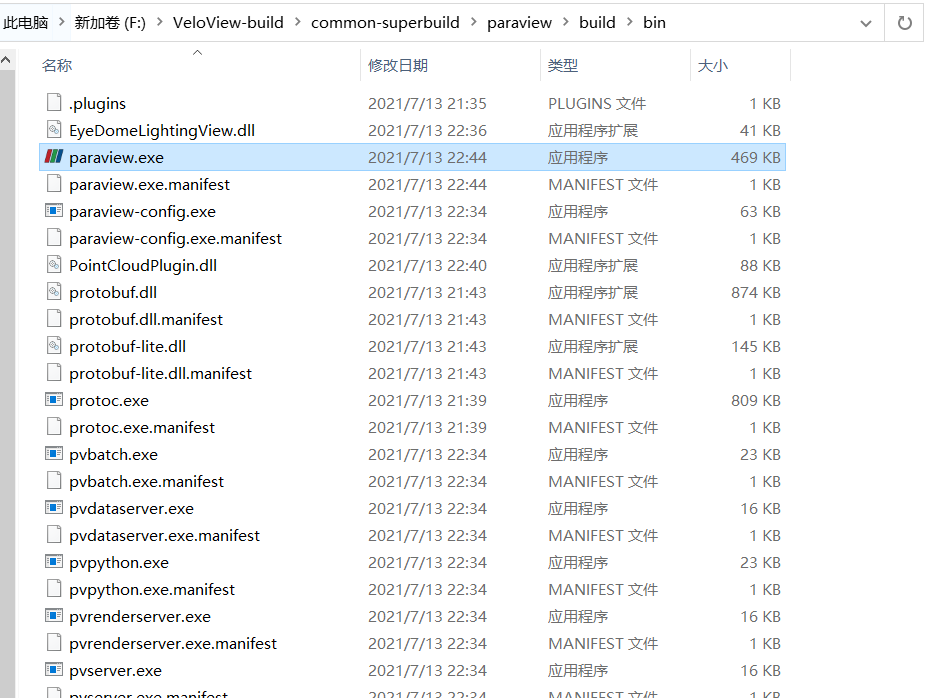Click the 809 KB size cell

pos(755,400)
